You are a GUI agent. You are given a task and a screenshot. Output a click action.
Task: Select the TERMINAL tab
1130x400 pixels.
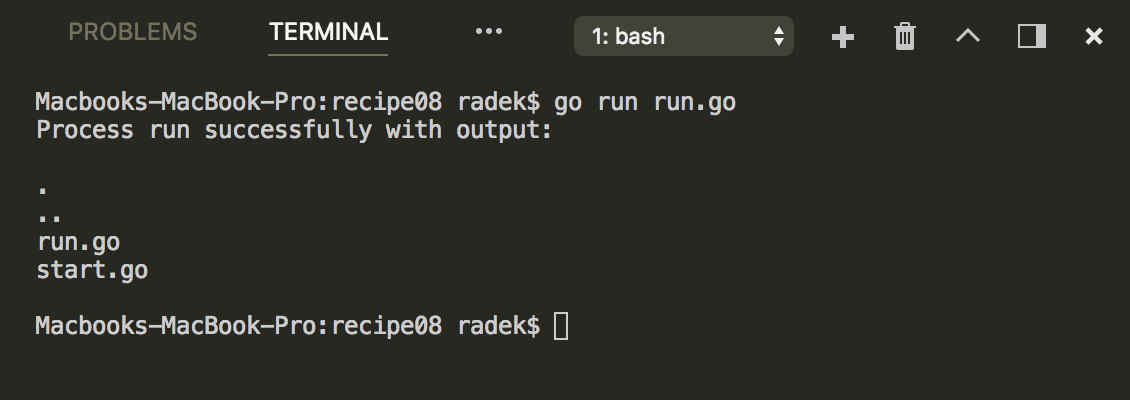point(328,32)
